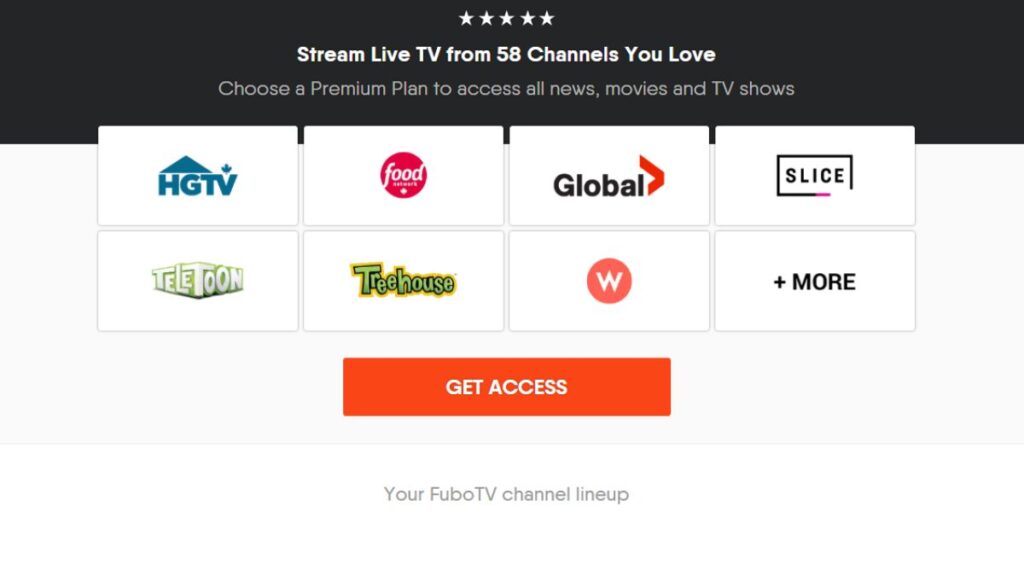The height and width of the screenshot is (576, 1024).
Task: Select the last rating star
Action: pos(547,18)
